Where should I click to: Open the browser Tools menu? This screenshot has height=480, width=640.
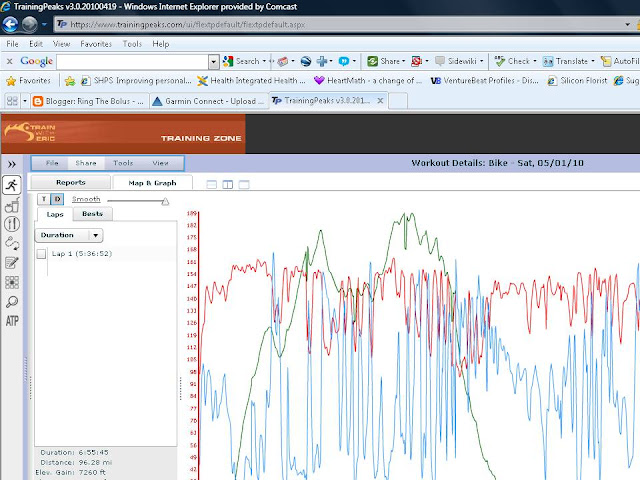[x=132, y=44]
